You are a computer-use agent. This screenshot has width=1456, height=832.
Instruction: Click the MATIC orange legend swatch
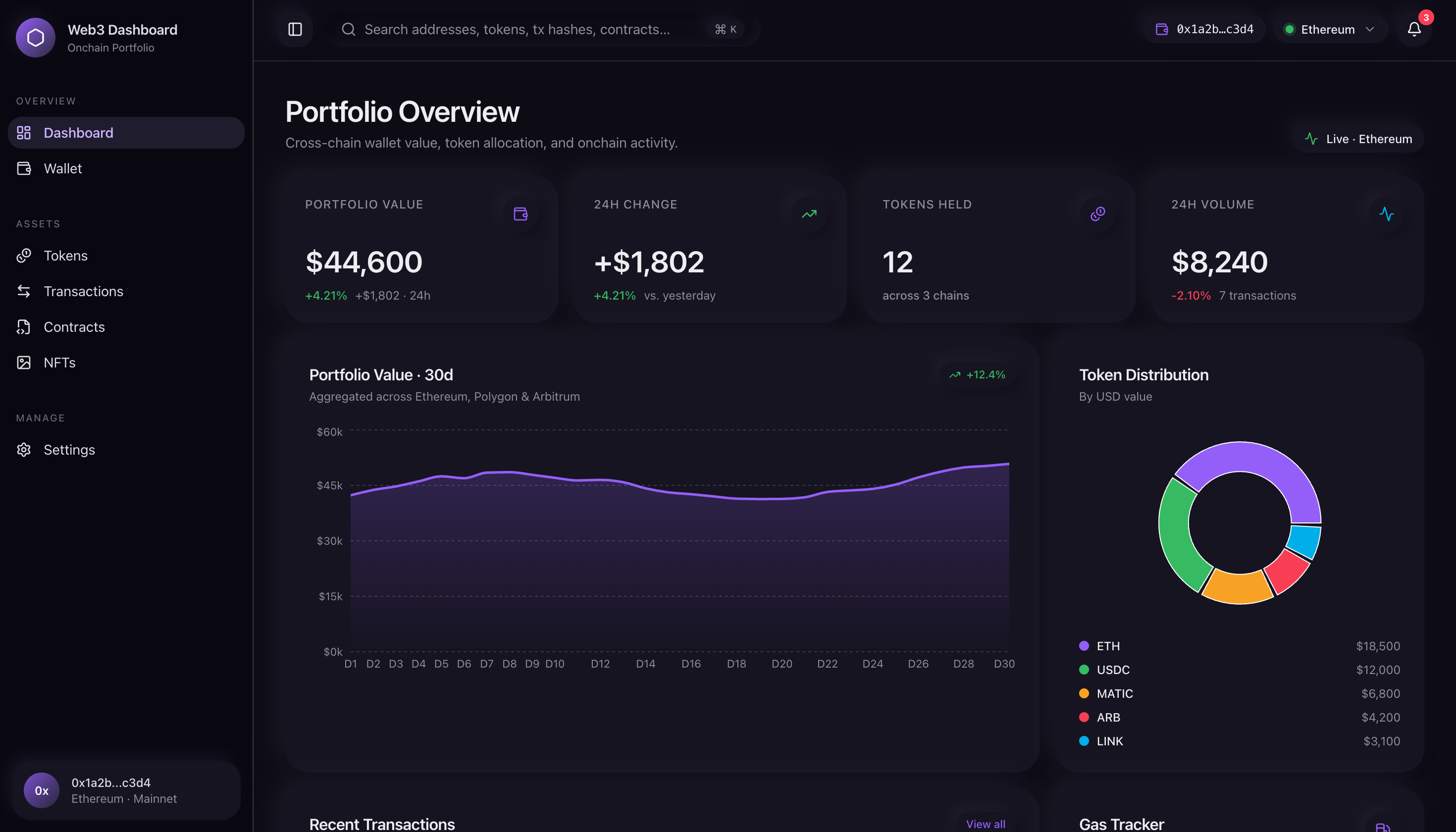pos(1084,693)
